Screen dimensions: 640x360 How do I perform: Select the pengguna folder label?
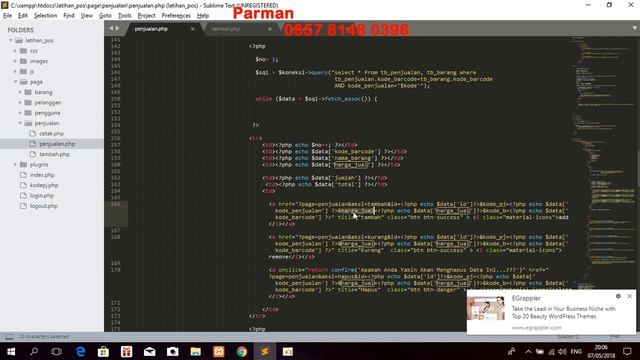pyautogui.click(x=47, y=113)
